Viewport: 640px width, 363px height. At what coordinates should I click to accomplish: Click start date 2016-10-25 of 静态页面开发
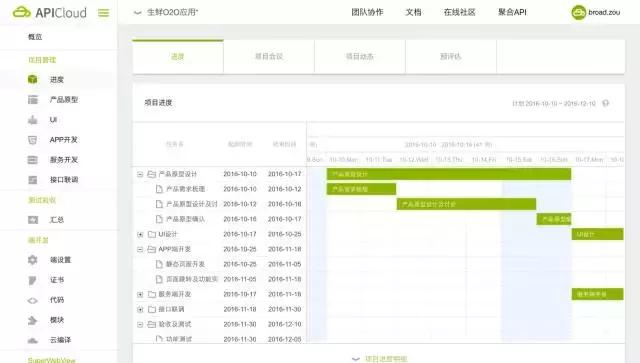pos(240,264)
